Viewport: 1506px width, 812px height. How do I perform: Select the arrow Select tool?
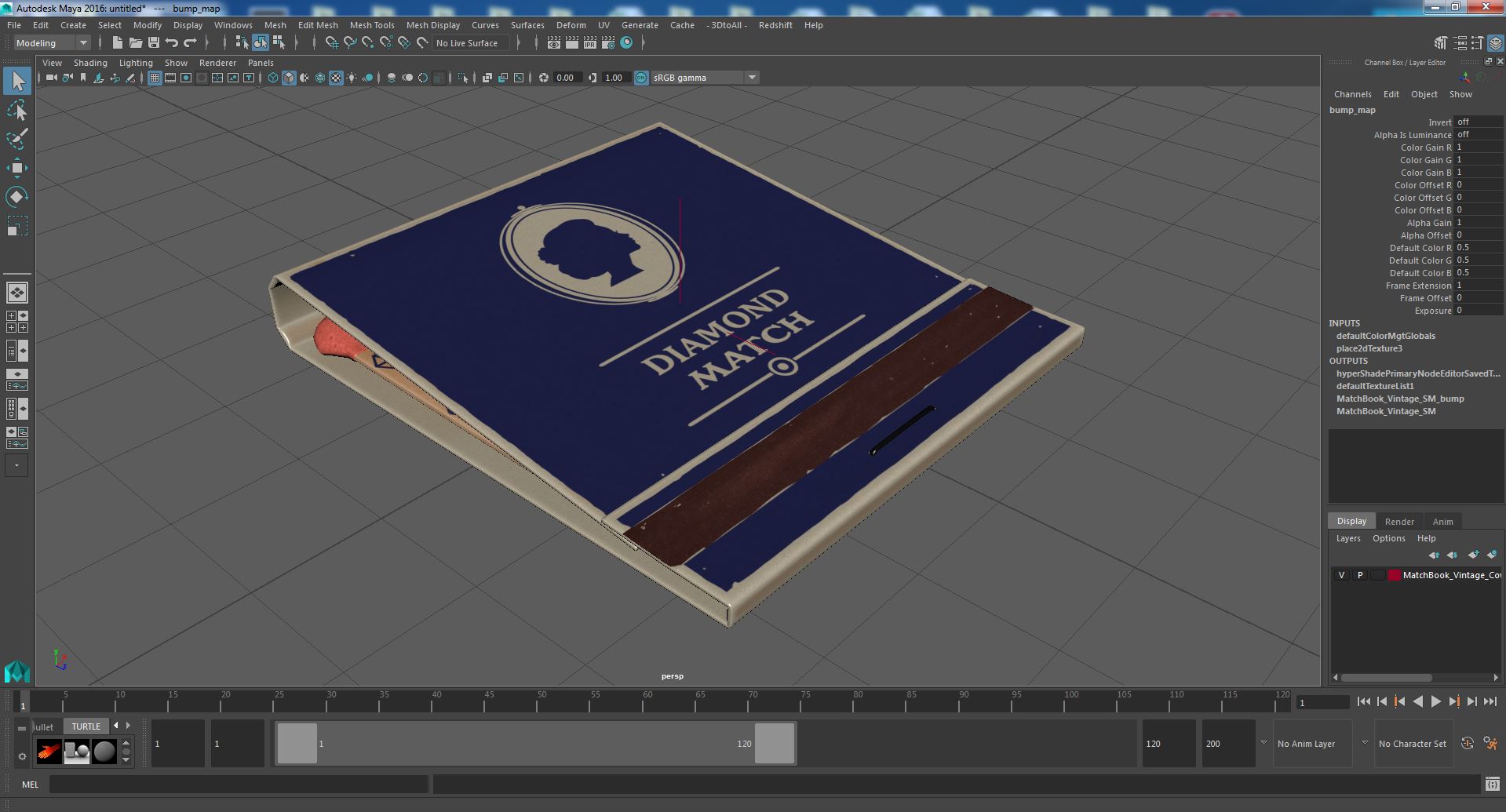click(17, 81)
